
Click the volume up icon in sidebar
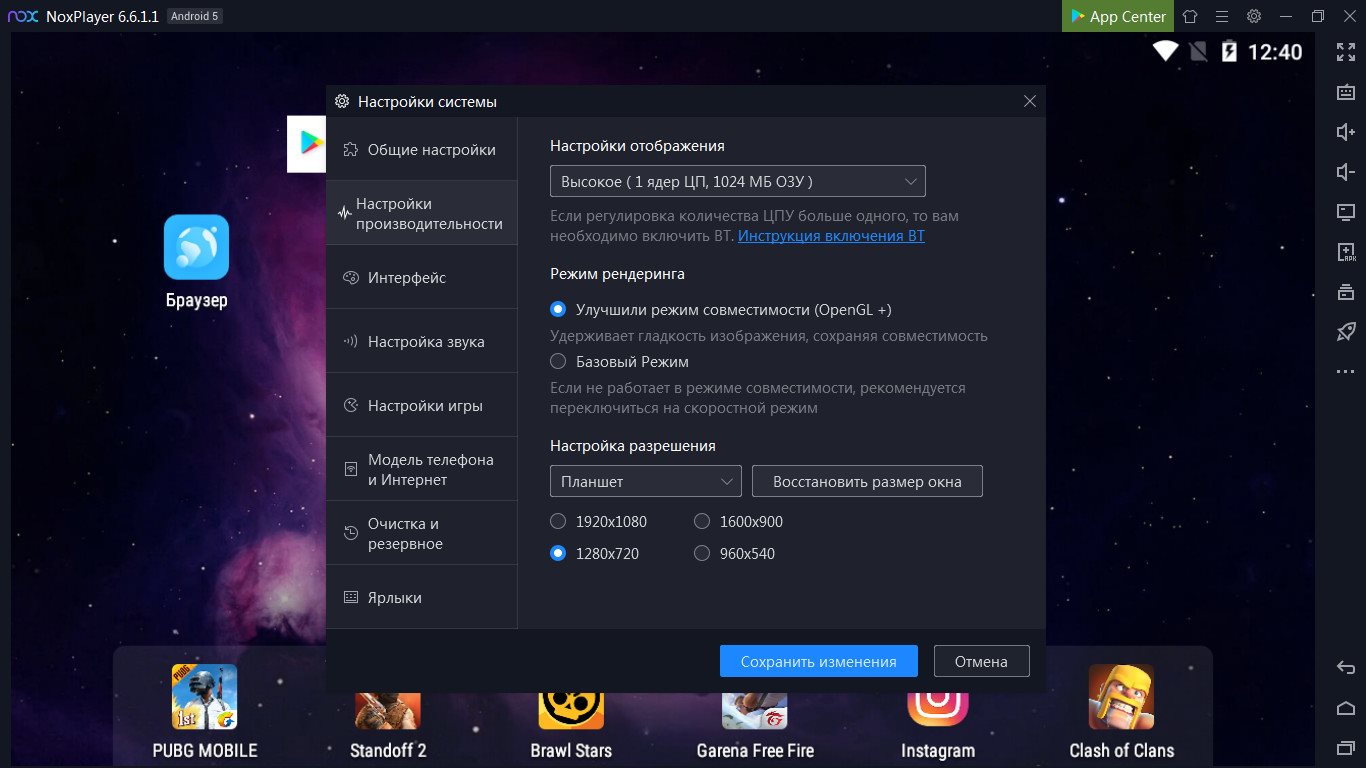click(x=1346, y=132)
